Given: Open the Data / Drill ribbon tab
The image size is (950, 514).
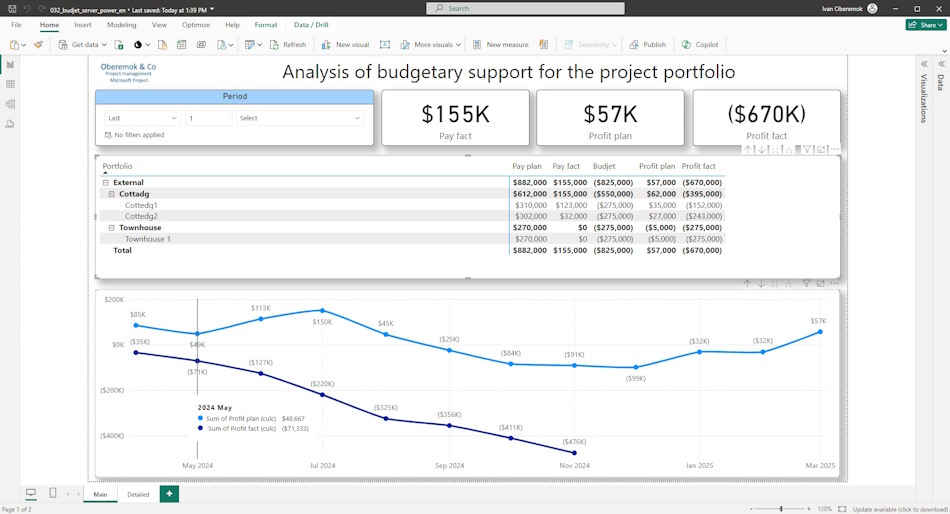Looking at the screenshot, I should (x=311, y=25).
